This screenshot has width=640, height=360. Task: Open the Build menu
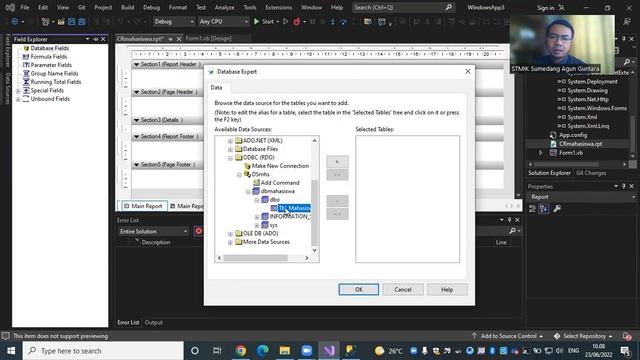point(127,7)
